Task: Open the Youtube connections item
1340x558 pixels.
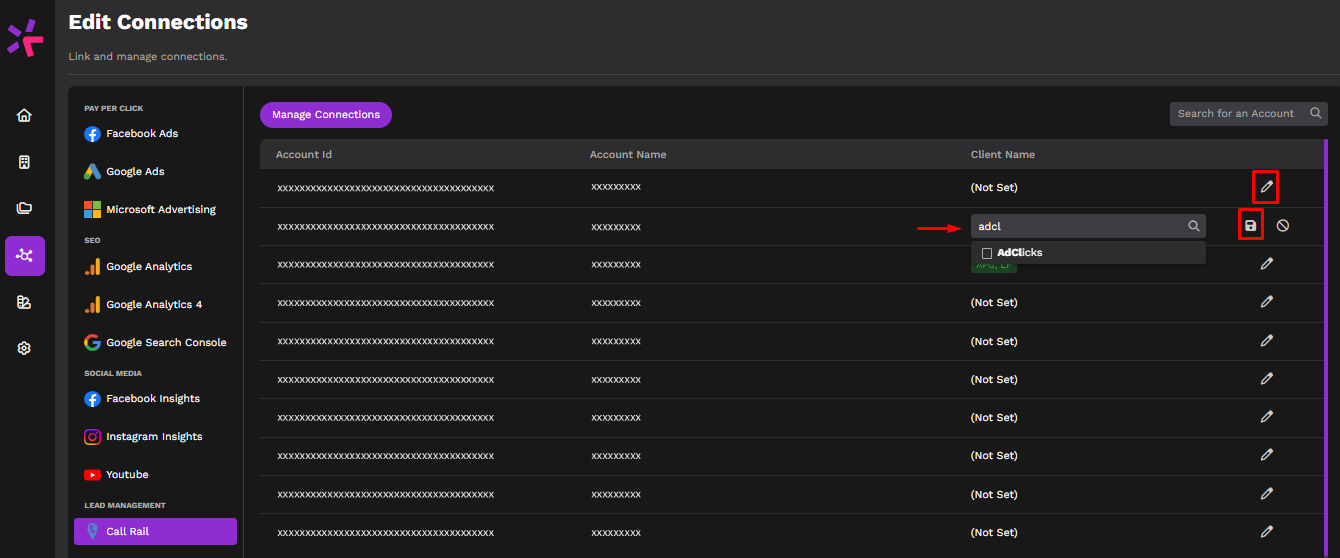Action: 127,475
